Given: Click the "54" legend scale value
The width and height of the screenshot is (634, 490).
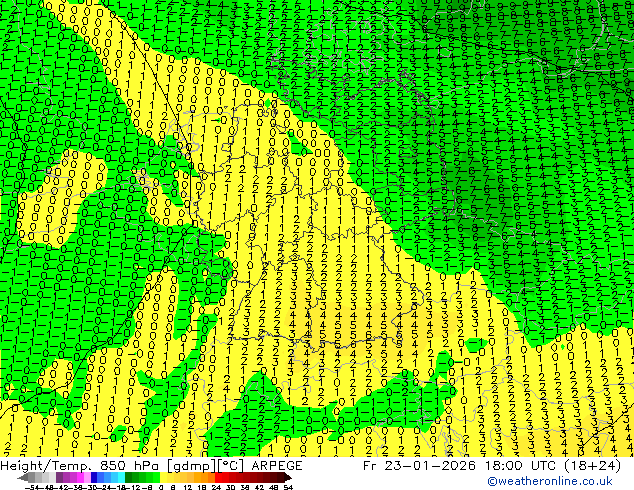Looking at the screenshot, I should coord(288,487).
